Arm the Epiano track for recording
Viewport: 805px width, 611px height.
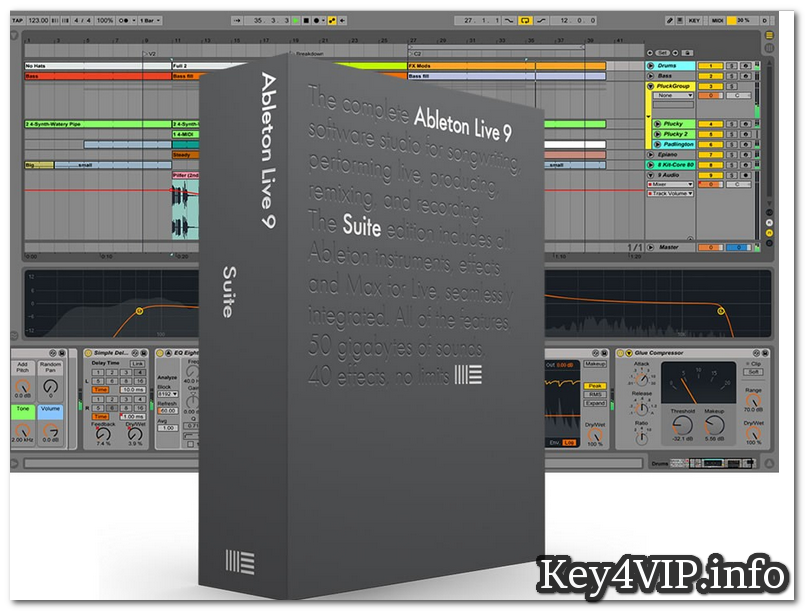click(x=744, y=155)
